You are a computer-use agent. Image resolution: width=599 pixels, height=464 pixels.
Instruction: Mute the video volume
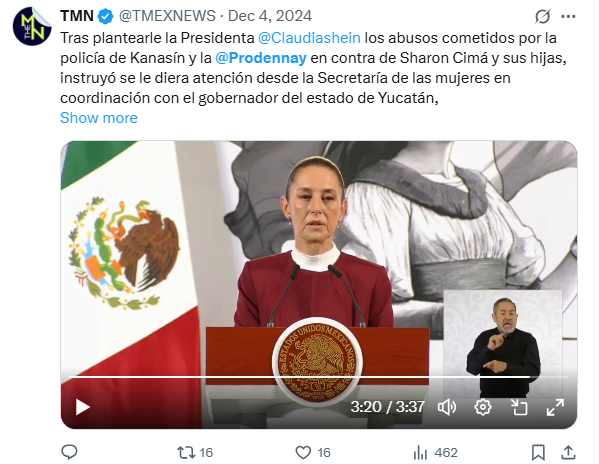point(447,407)
